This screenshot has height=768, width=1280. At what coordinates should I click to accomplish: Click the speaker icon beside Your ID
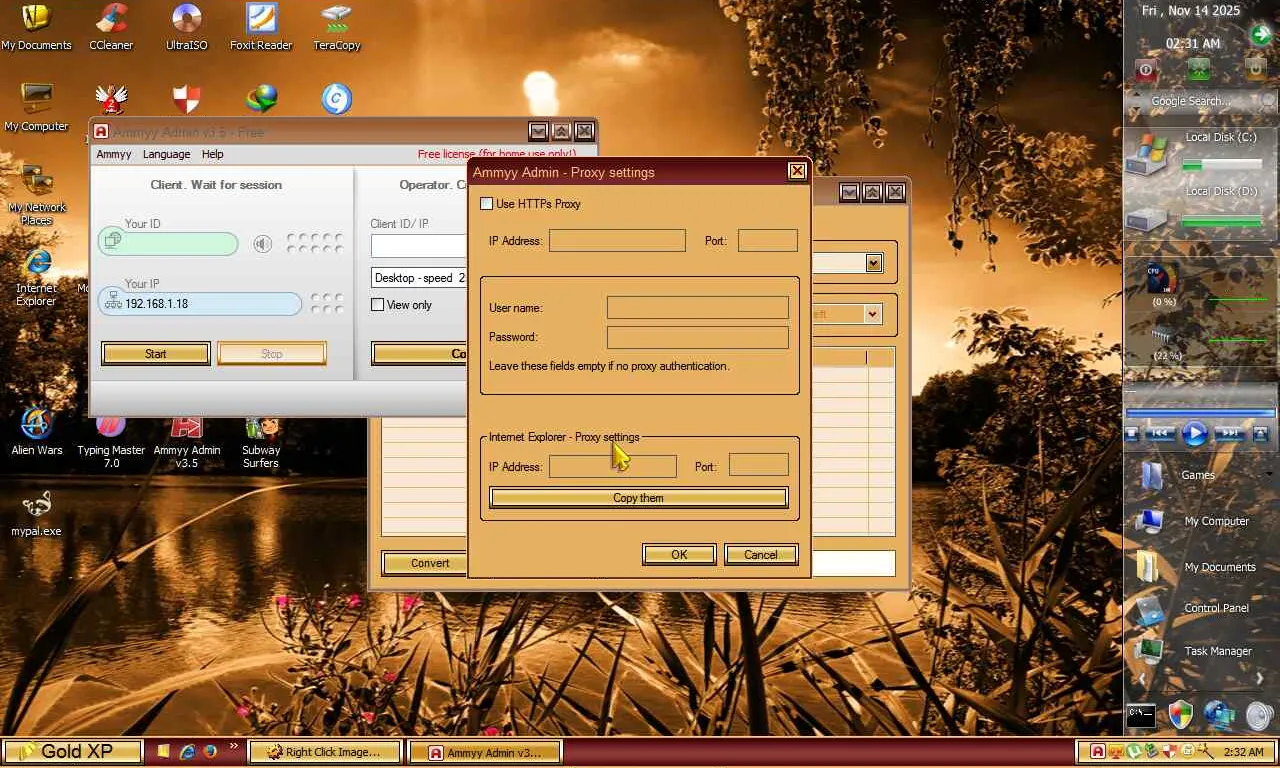pos(262,243)
